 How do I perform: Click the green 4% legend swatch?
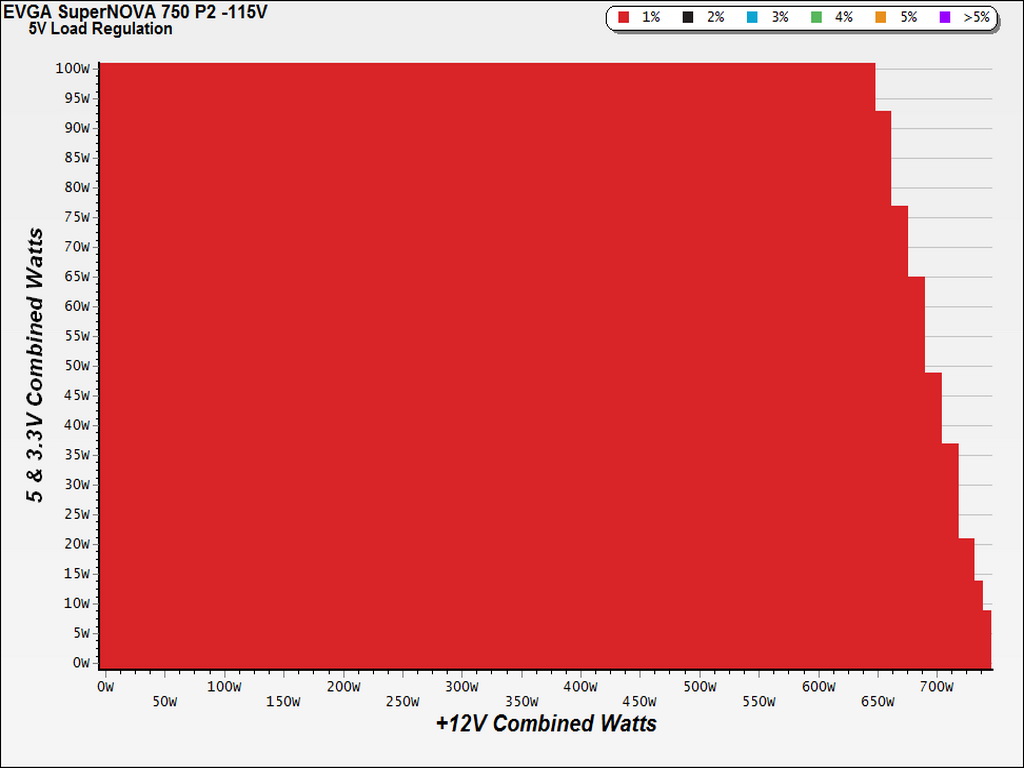[x=816, y=18]
